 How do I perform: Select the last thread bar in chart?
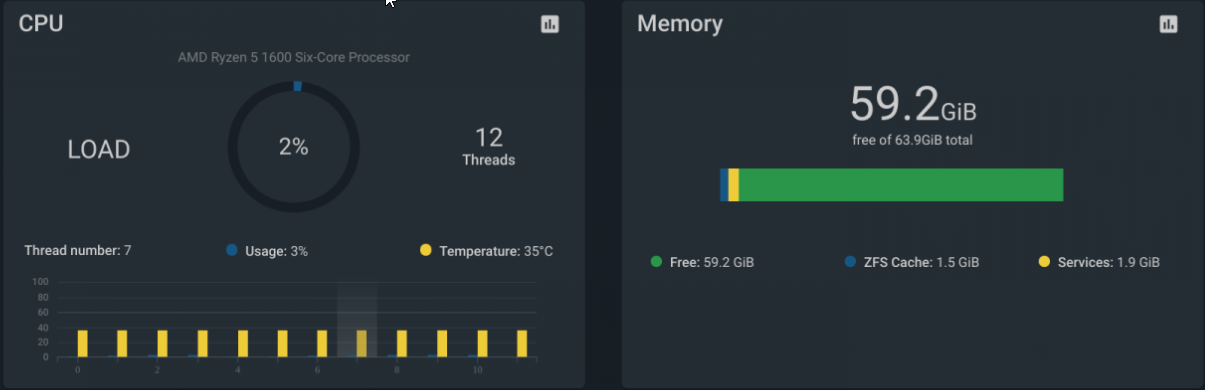click(522, 343)
